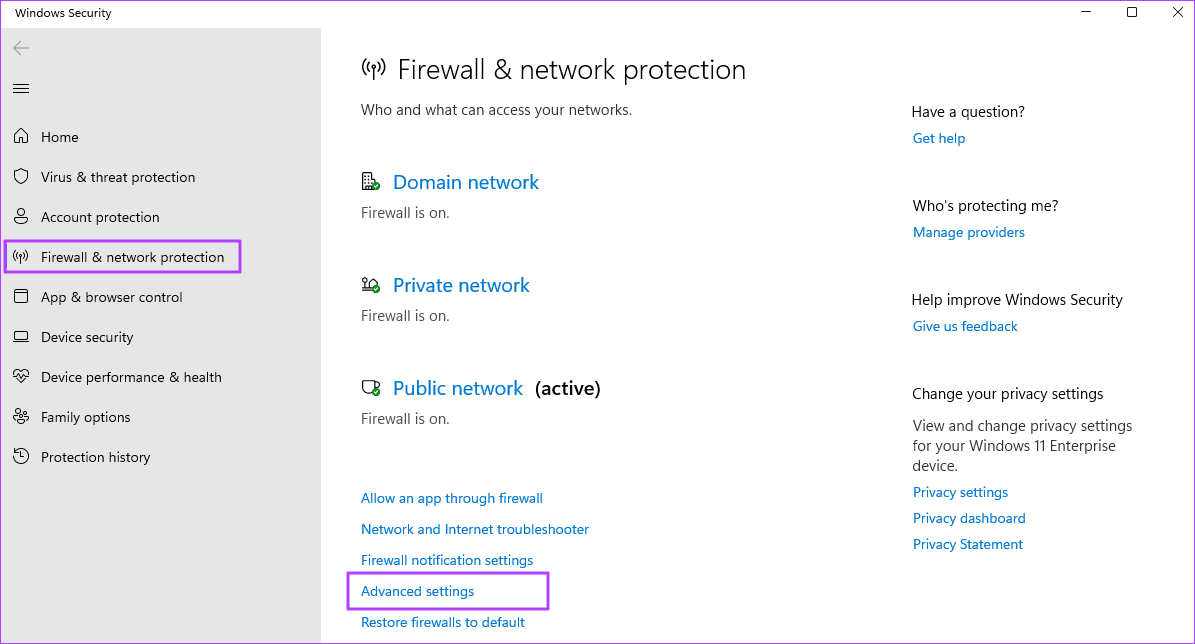This screenshot has width=1195, height=644.
Task: Open the Private network settings
Action: [461, 285]
